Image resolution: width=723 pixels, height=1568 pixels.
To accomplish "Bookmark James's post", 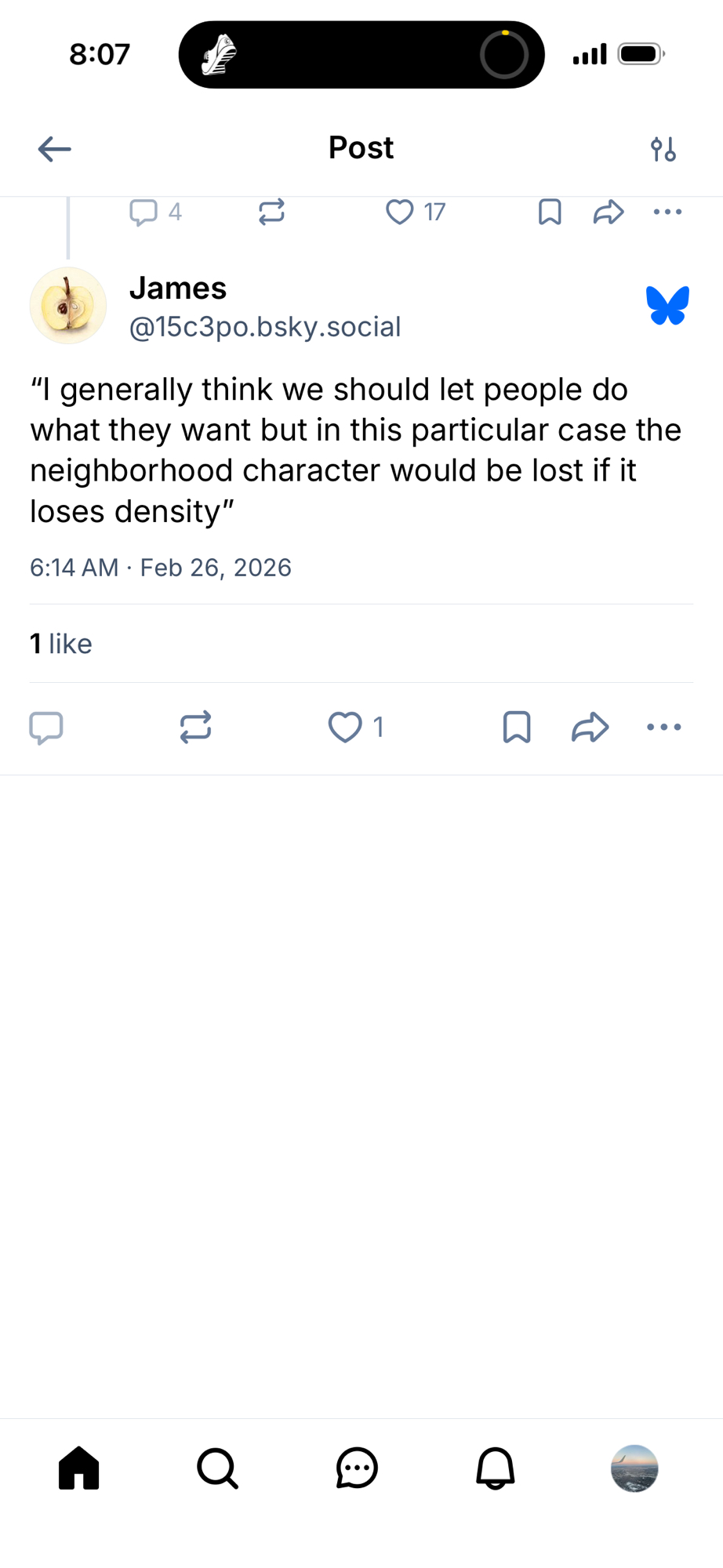I will 517,728.
